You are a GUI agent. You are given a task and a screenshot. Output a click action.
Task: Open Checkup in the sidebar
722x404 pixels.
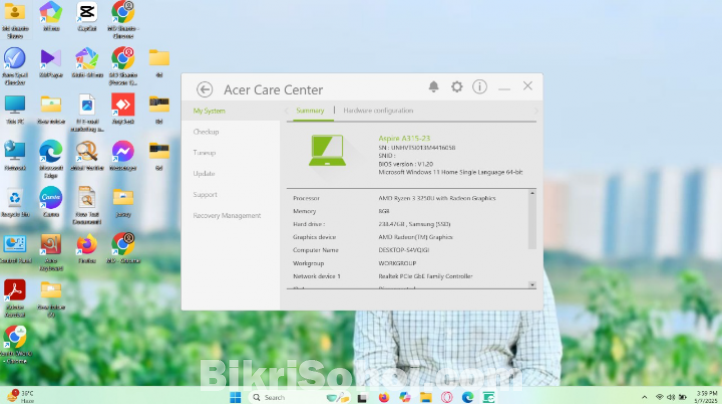206,132
